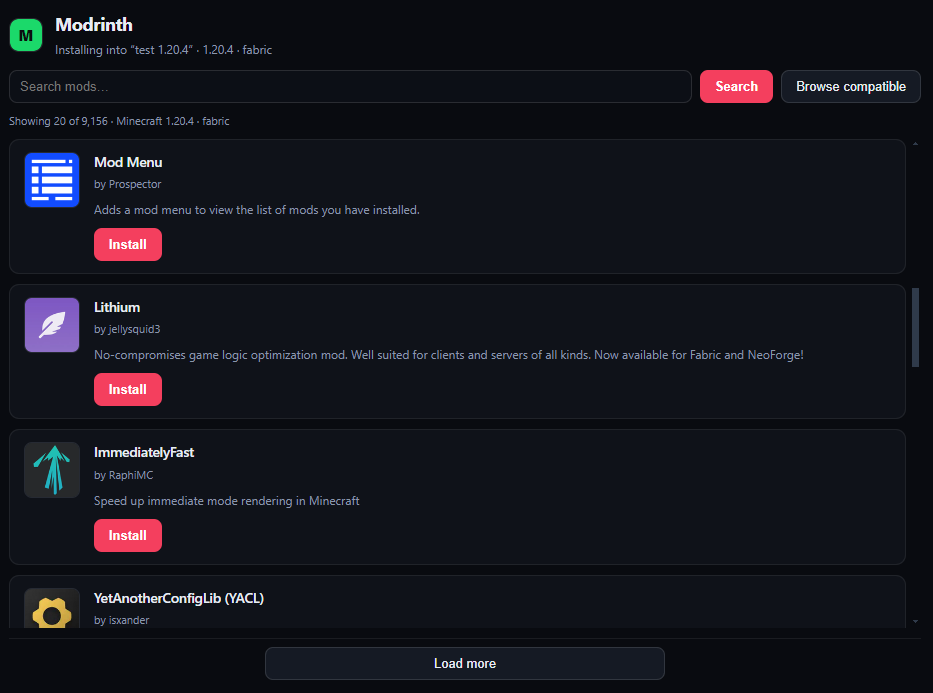The image size is (933, 693).
Task: Click the red Search button
Action: pos(736,86)
